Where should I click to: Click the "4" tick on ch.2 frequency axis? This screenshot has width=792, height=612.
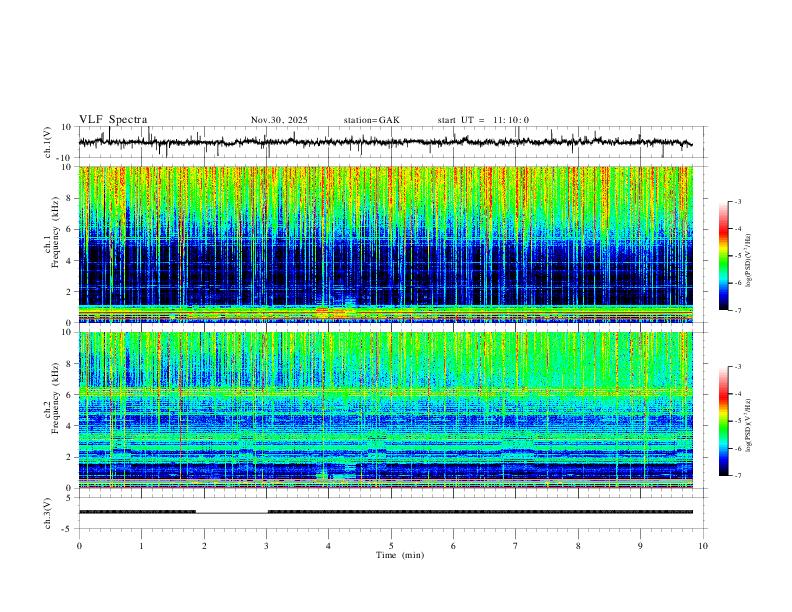coord(70,426)
